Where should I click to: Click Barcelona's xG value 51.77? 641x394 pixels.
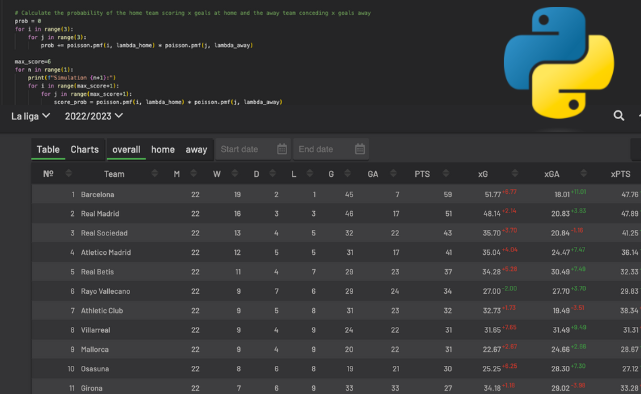(493, 195)
